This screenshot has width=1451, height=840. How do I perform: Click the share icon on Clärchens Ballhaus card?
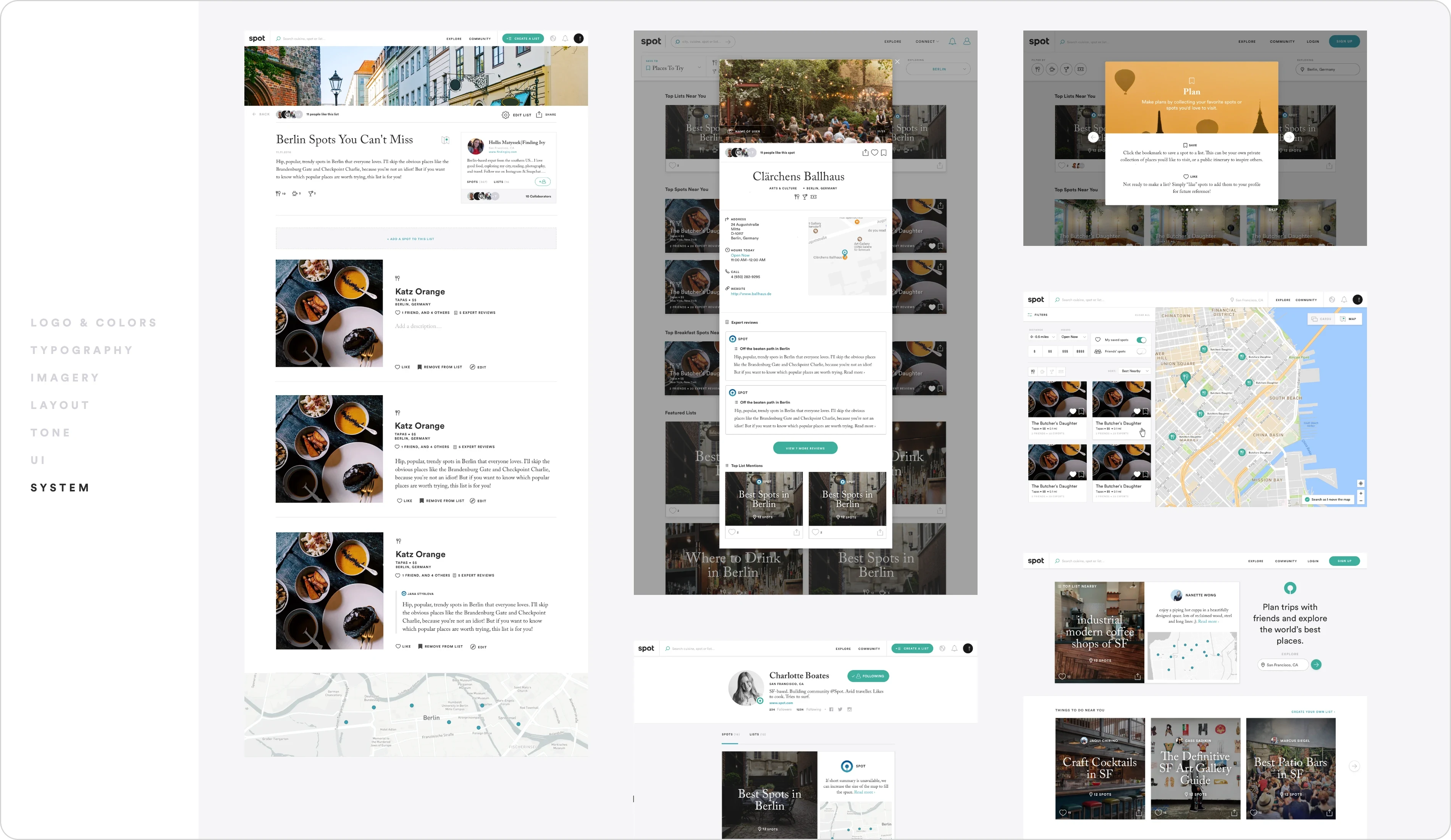(865, 153)
